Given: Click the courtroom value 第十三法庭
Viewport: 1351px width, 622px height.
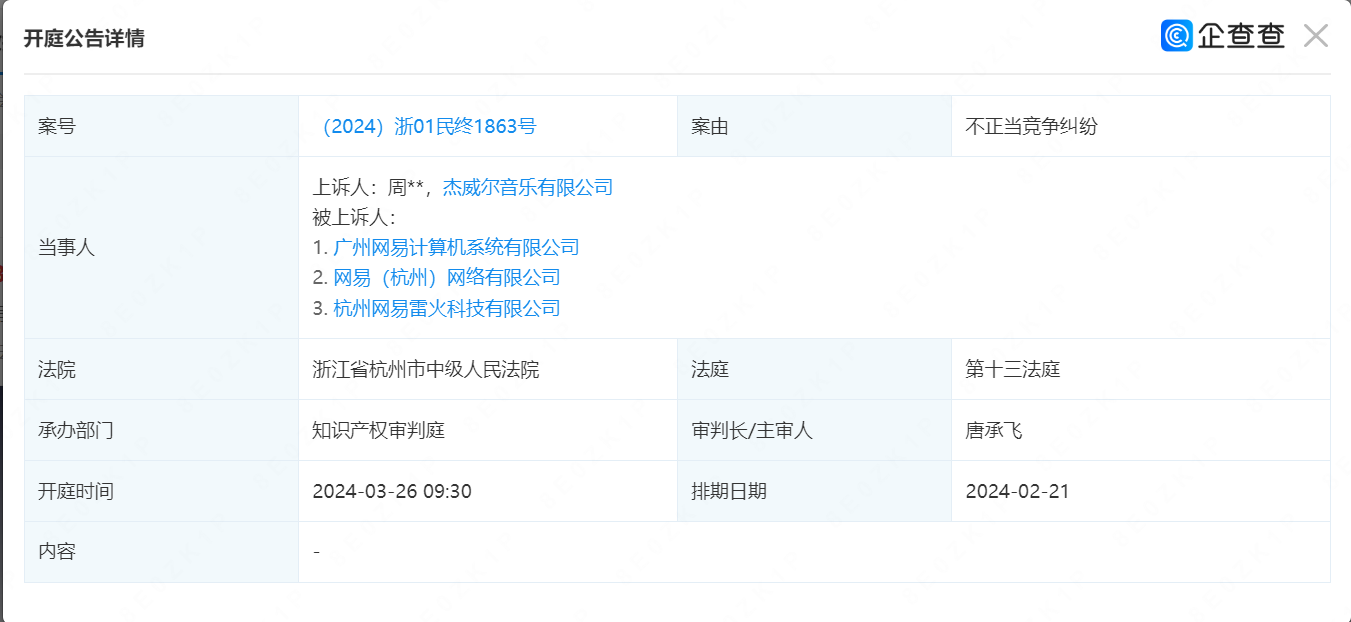Looking at the screenshot, I should [1012, 370].
